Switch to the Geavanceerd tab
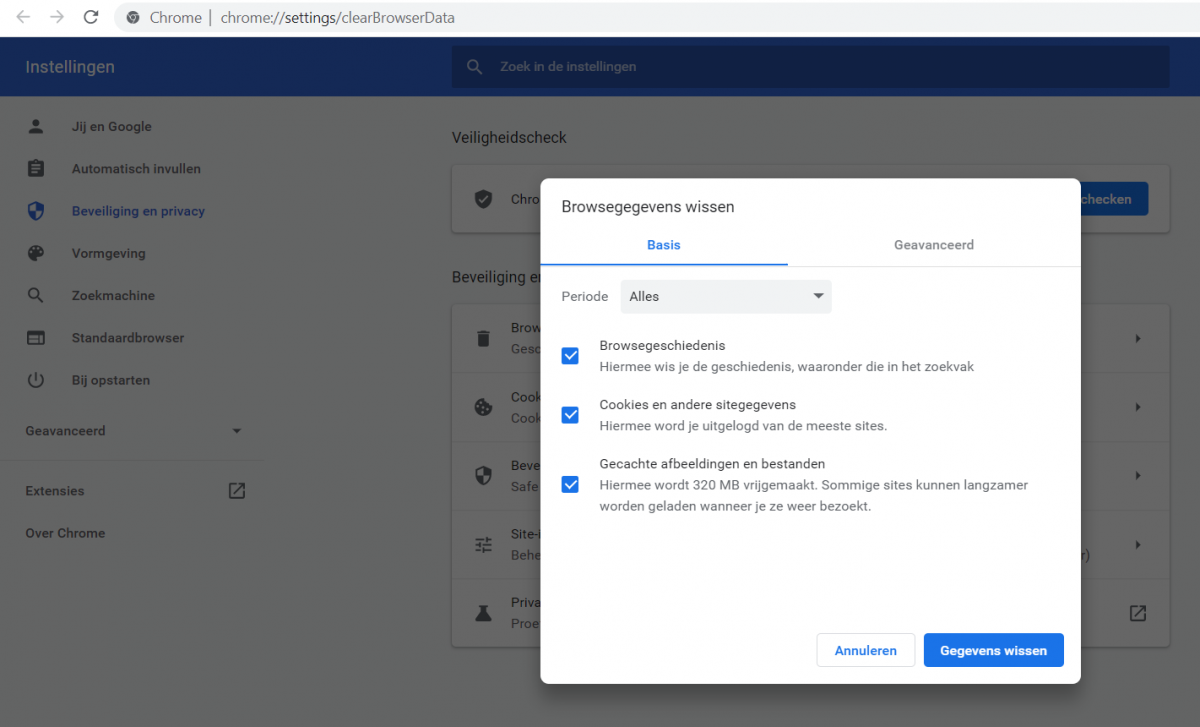Viewport: 1200px width, 727px height. coord(933,245)
